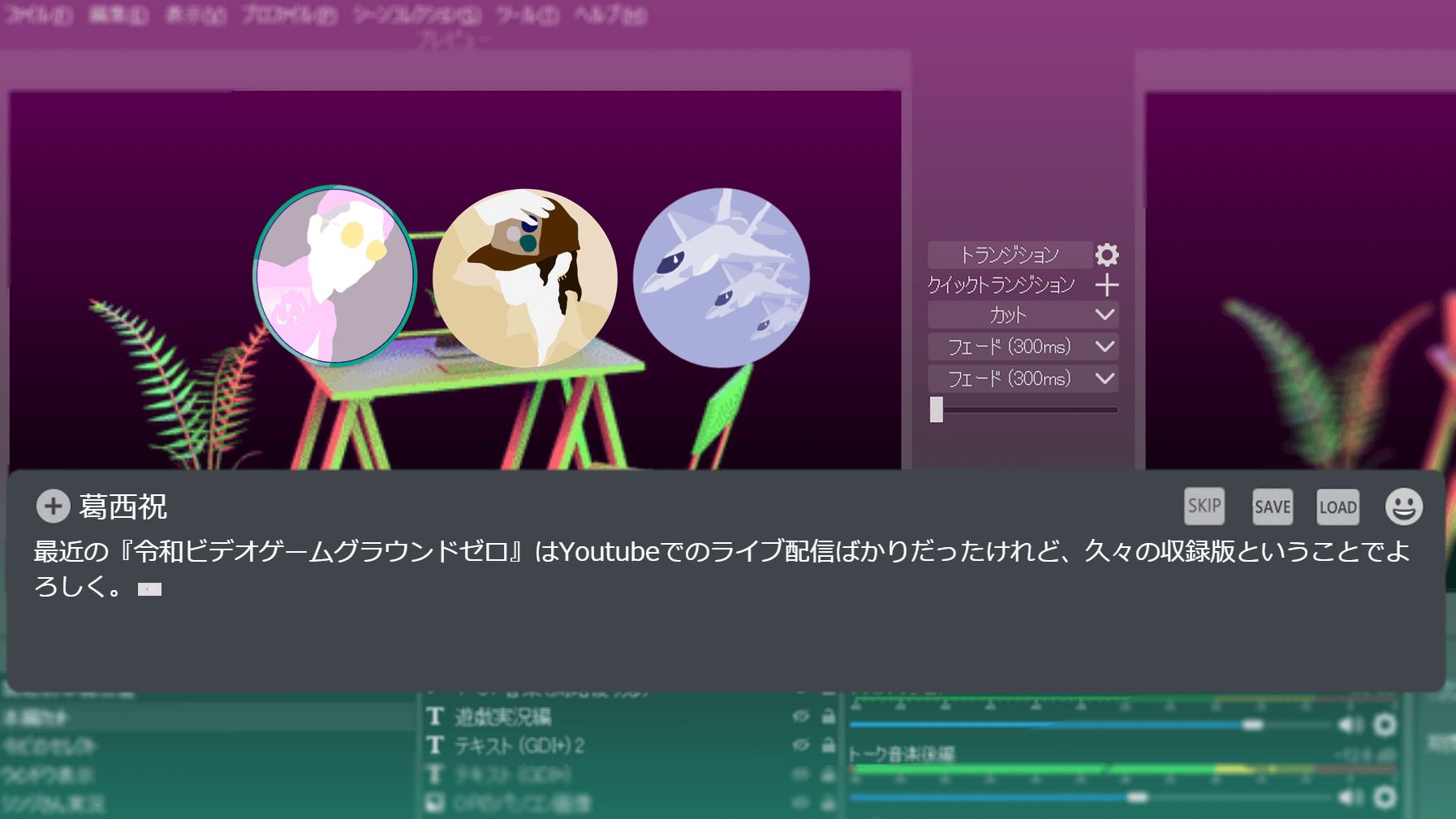Viewport: 1456px width, 819px height.
Task: Add a quick transition with plus icon
Action: pos(1107,285)
